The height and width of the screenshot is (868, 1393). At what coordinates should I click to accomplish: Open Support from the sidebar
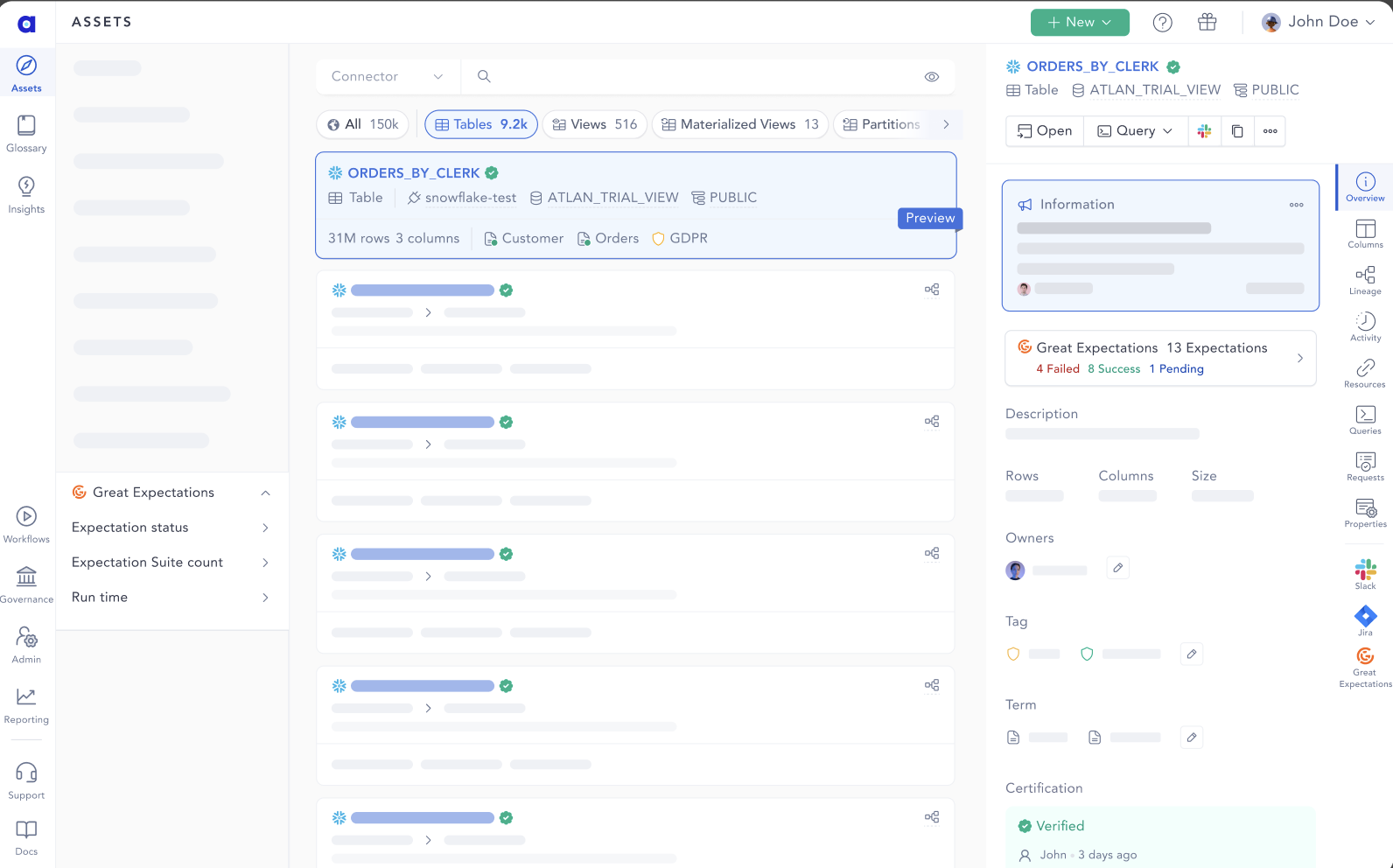[27, 781]
